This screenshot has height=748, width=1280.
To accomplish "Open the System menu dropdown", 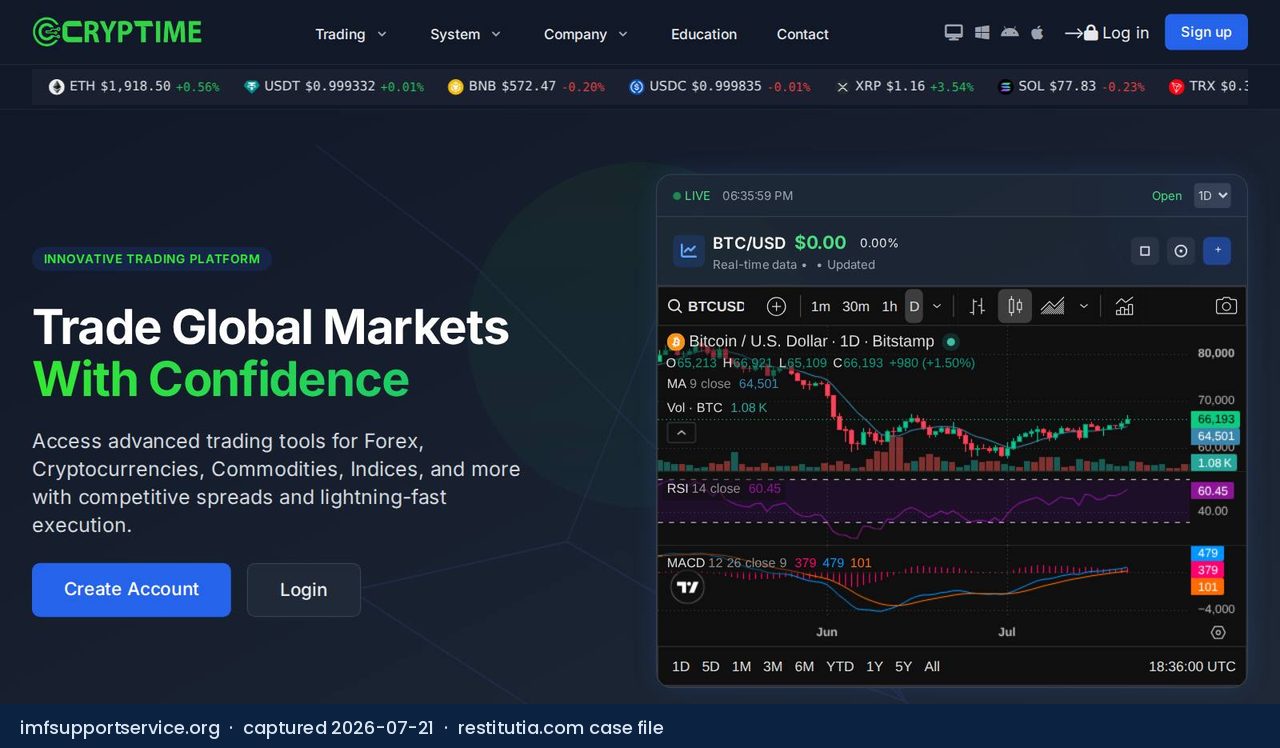I will (x=466, y=34).
